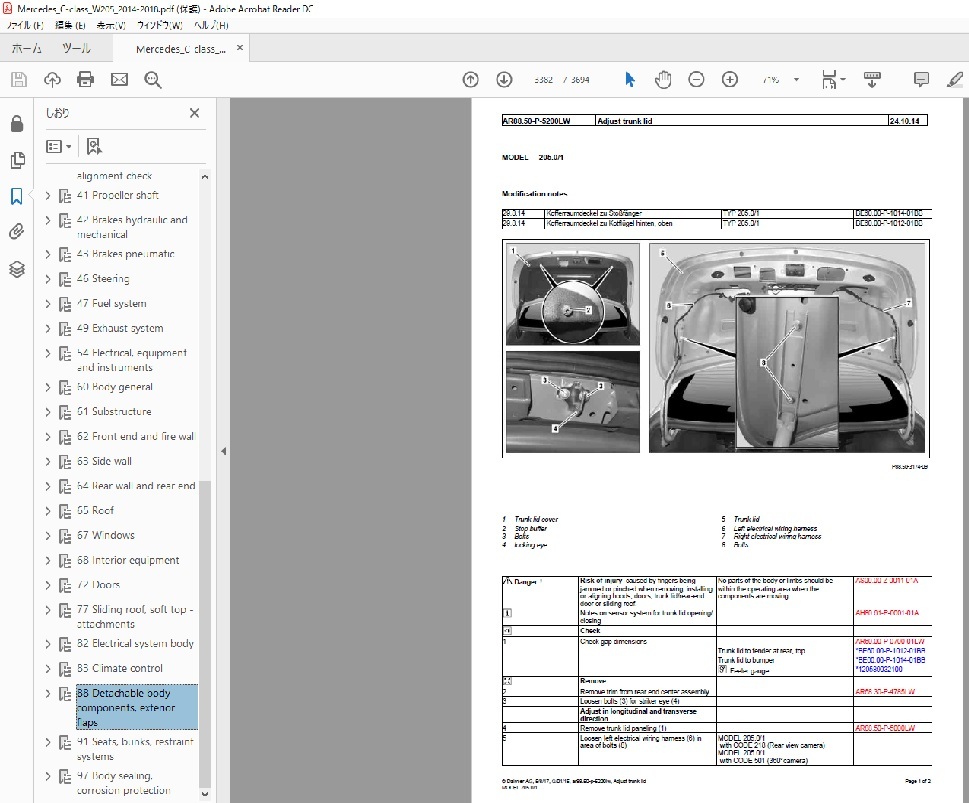Open the Window menu

[159, 25]
